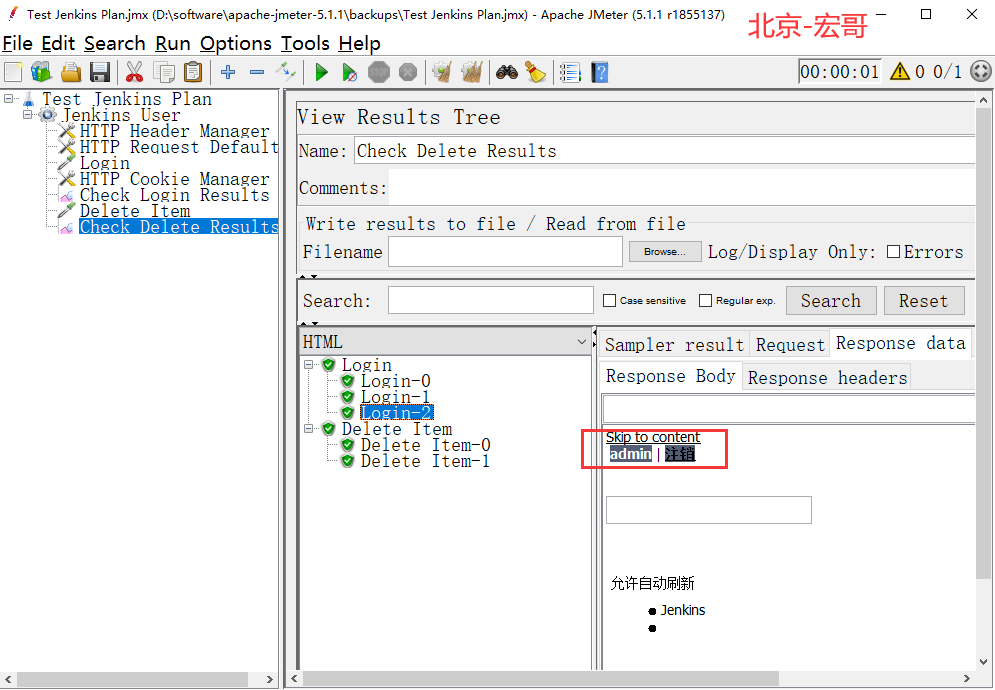Viewport: 995px width, 690px height.
Task: Click the Reset button
Action: 924,300
